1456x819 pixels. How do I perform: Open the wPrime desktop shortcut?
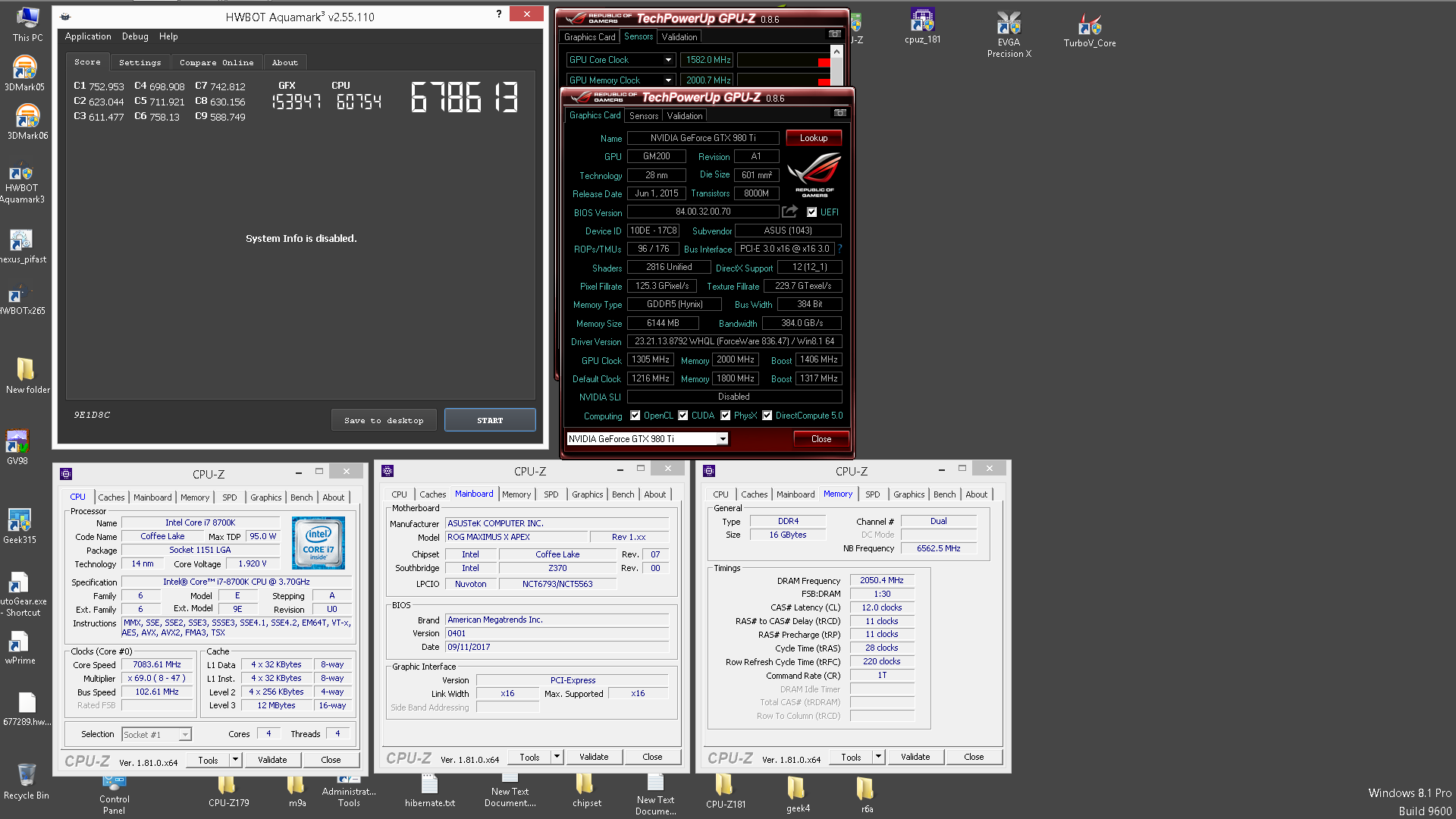pos(20,648)
